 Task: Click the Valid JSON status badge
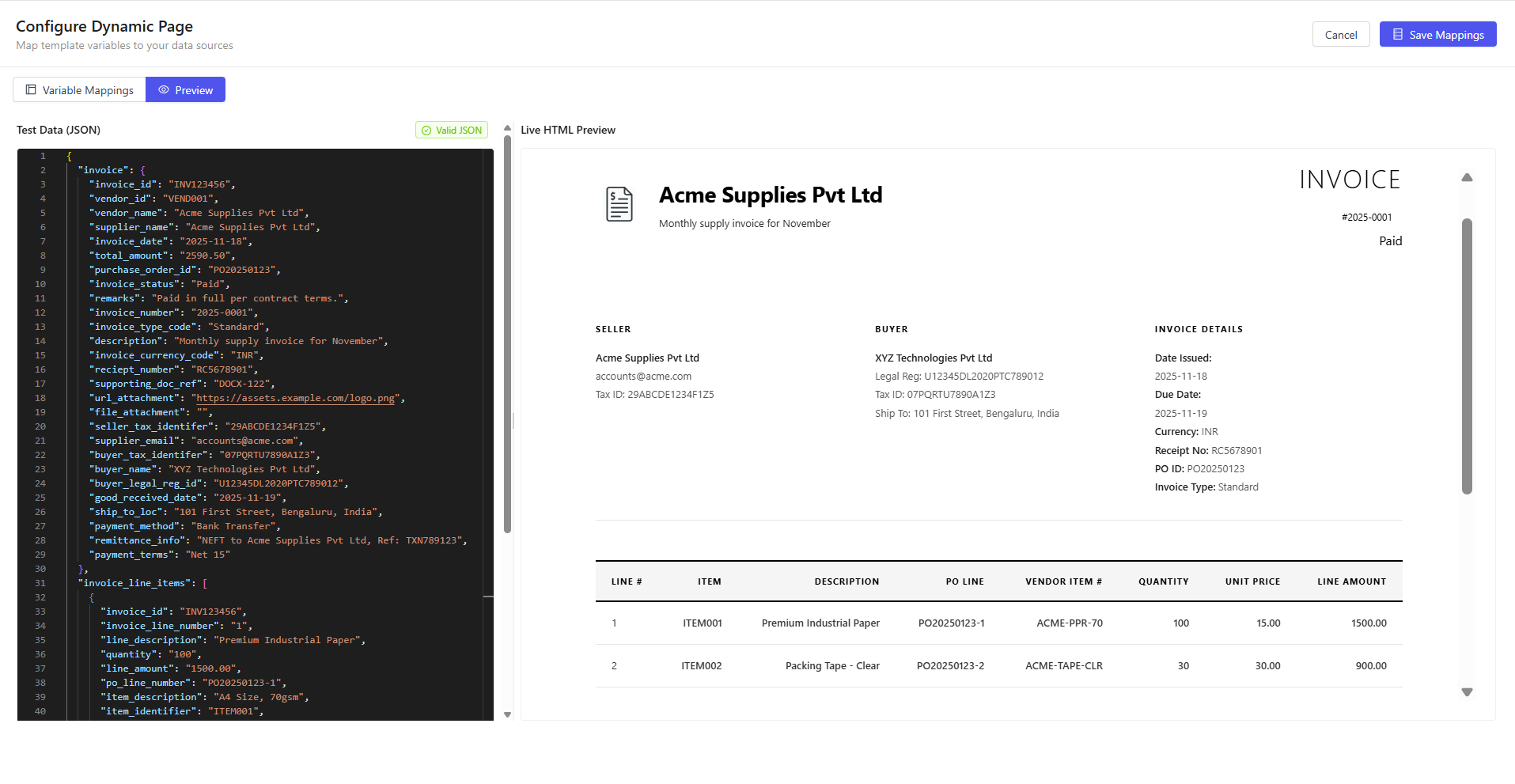coord(452,130)
